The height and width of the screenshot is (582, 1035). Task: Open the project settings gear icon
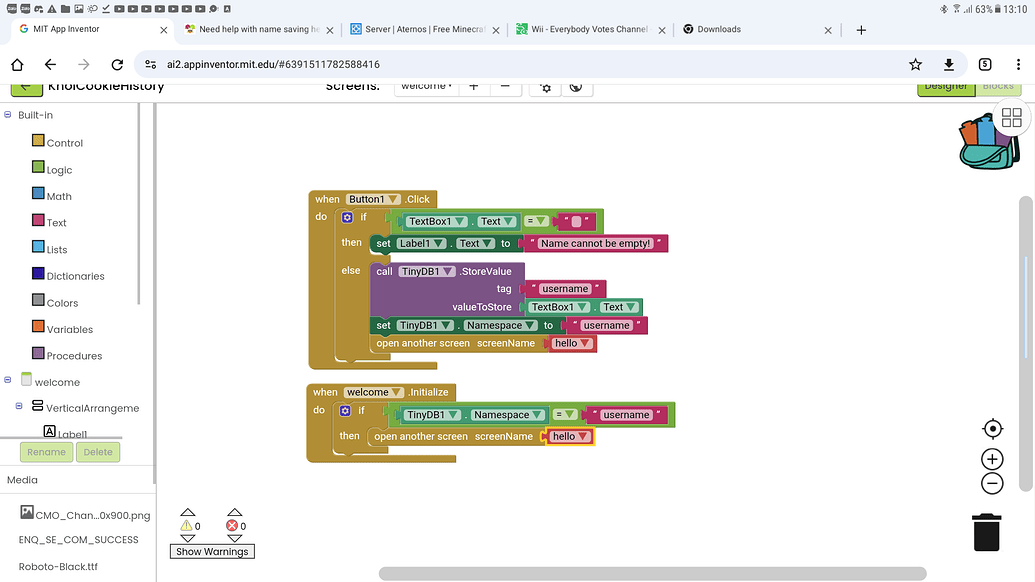(545, 88)
